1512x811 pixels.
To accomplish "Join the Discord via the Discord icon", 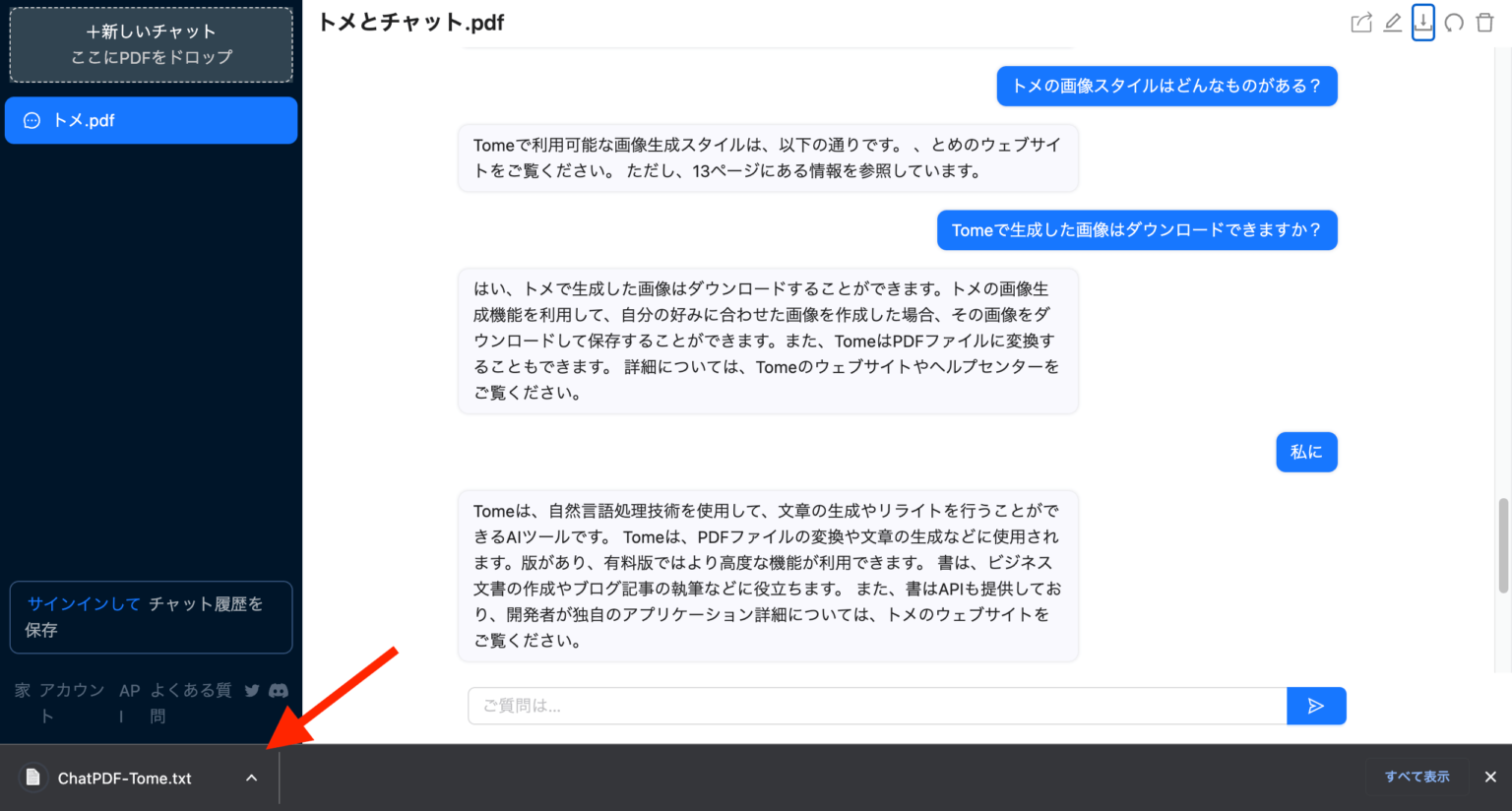I will pos(279,690).
